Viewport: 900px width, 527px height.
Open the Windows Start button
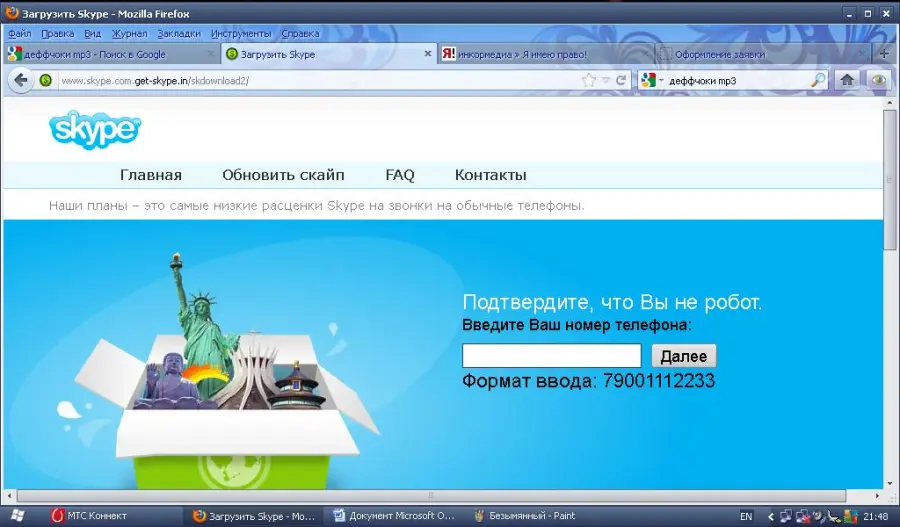click(x=18, y=516)
